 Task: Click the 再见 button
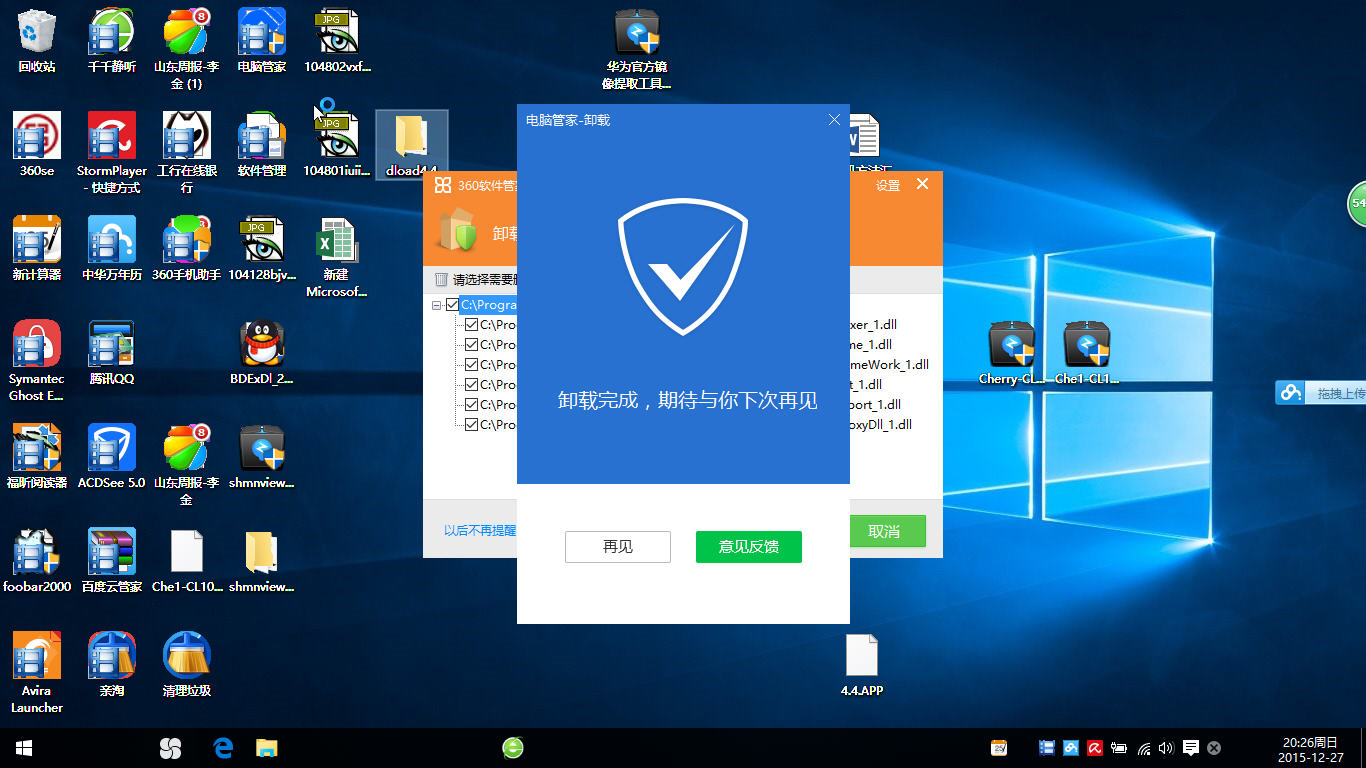618,547
